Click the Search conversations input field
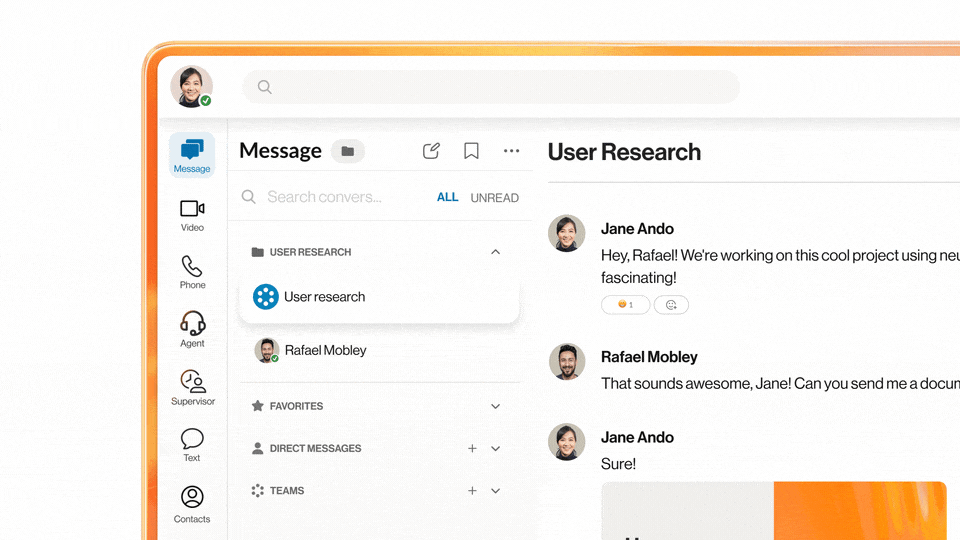The width and height of the screenshot is (960, 540). click(330, 197)
